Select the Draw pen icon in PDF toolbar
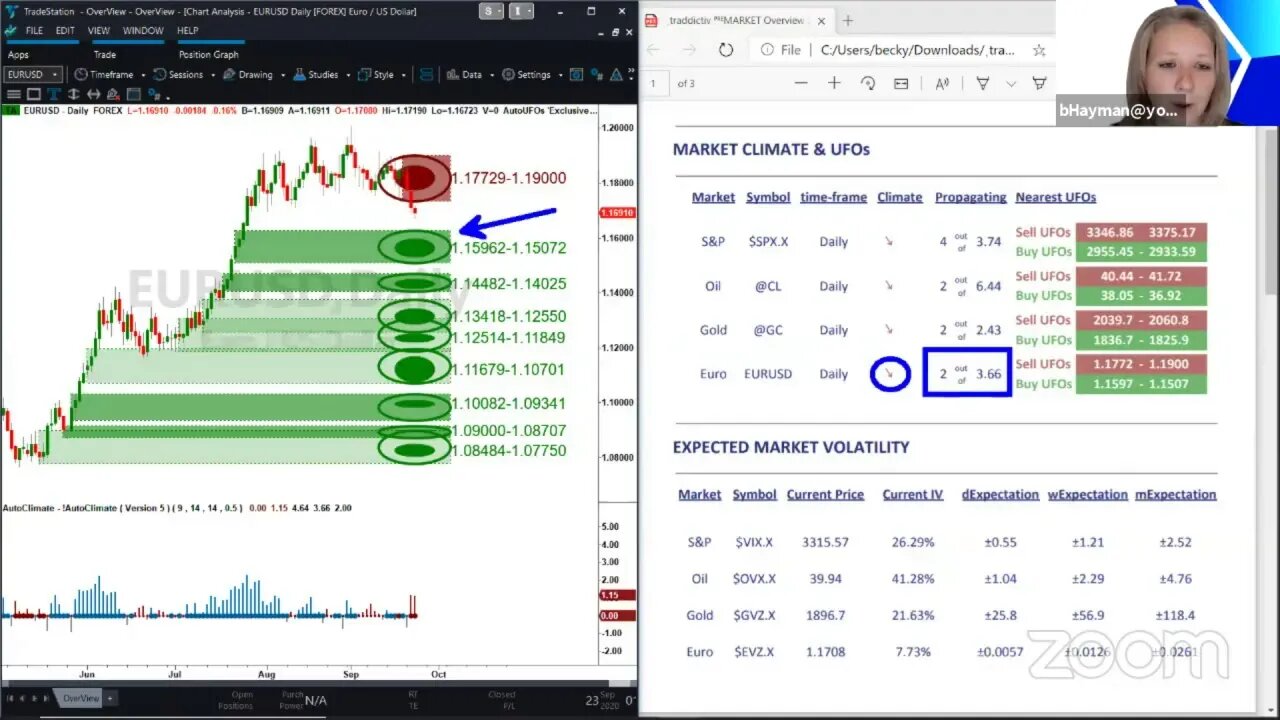 [982, 83]
